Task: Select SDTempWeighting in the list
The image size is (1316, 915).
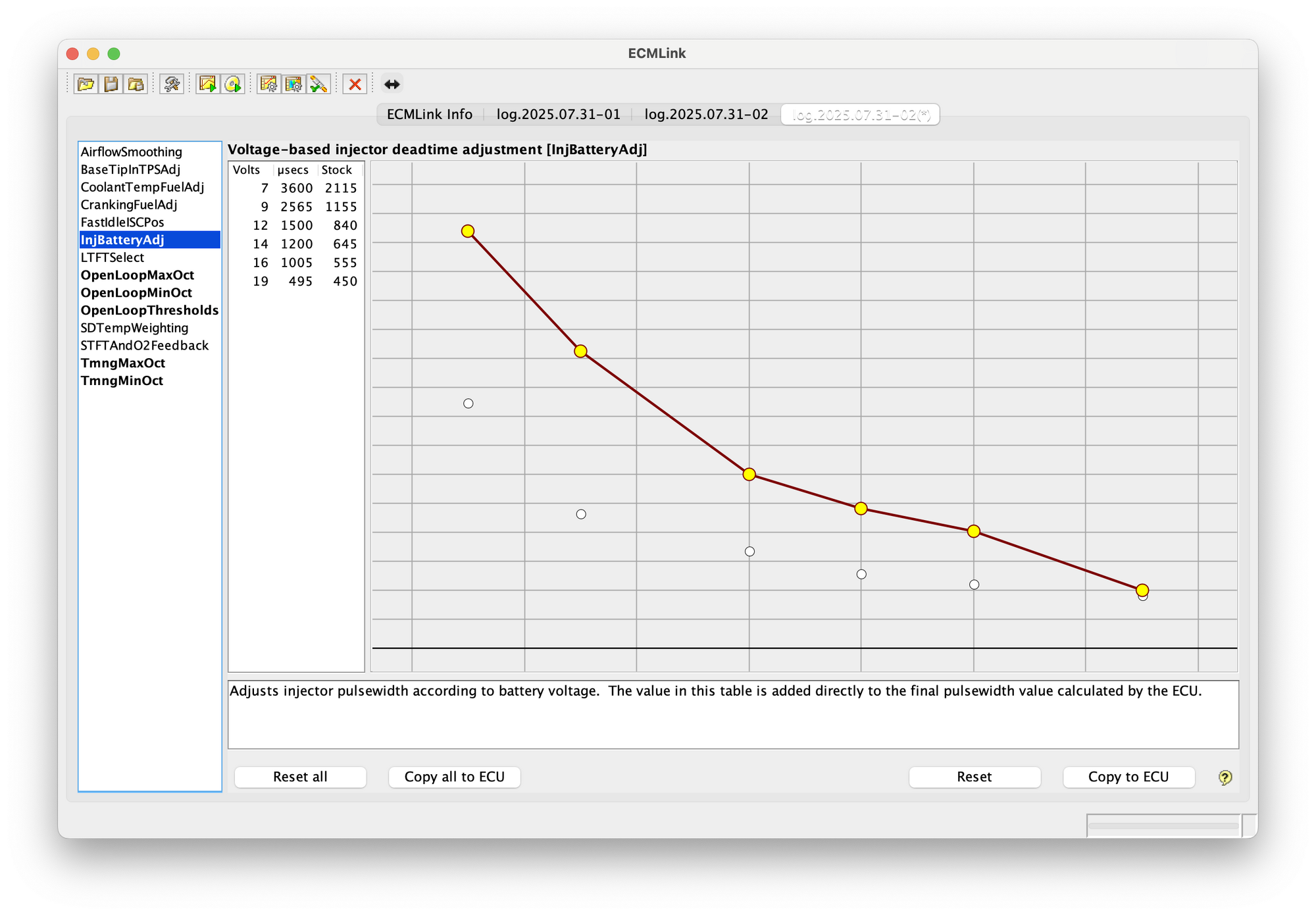Action: click(149, 328)
